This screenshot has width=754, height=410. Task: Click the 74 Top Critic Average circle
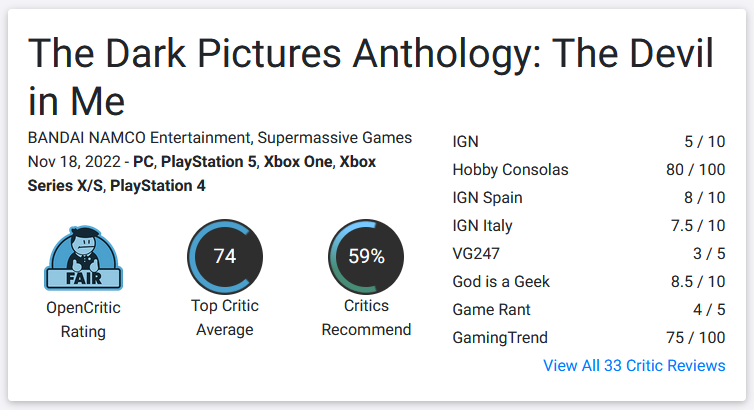[x=225, y=257]
